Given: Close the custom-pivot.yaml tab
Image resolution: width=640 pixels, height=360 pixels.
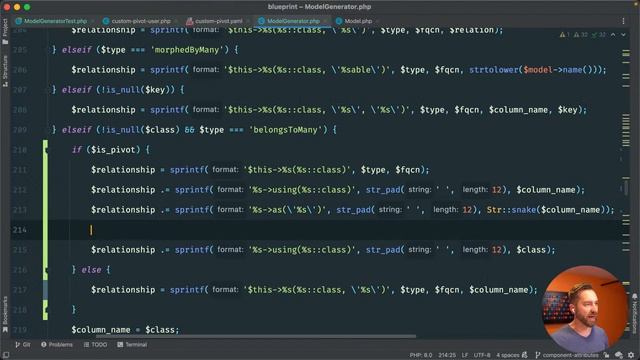Looking at the screenshot, I should [x=248, y=21].
